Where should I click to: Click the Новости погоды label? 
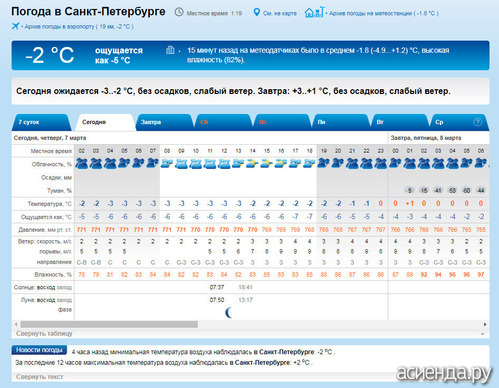click(x=39, y=350)
